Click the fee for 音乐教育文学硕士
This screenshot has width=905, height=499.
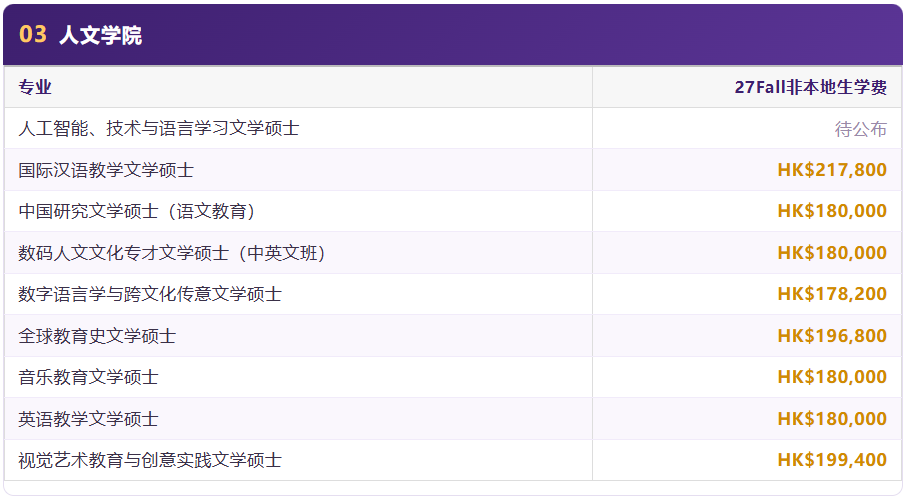tap(832, 377)
